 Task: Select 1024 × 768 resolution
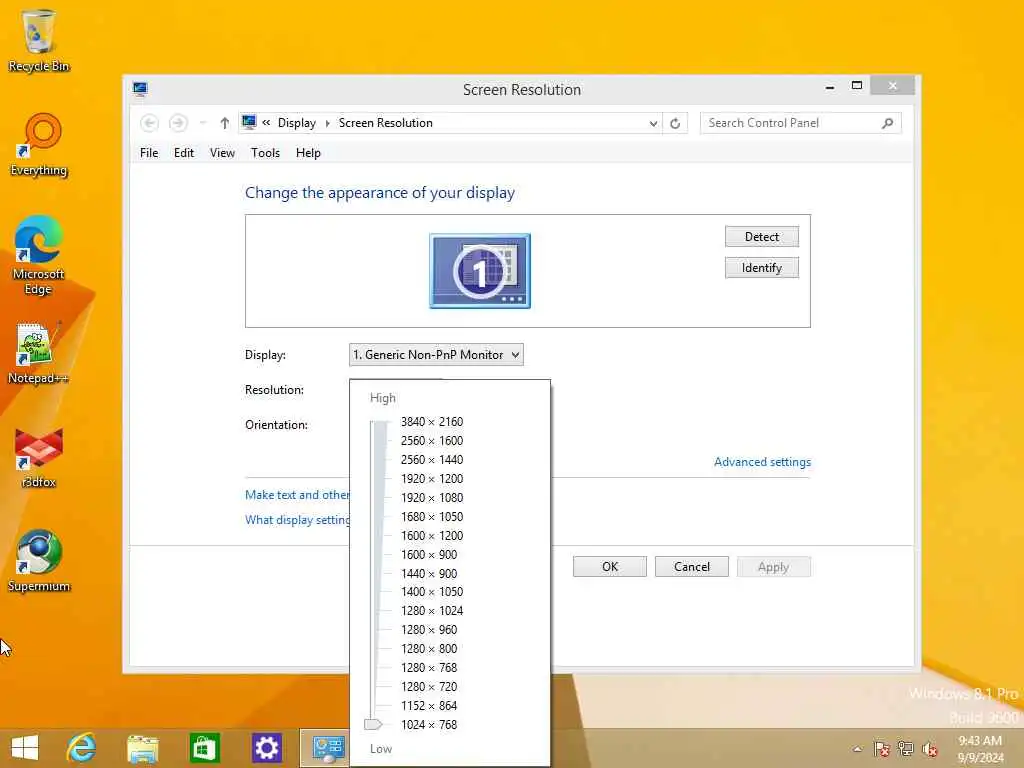(429, 724)
